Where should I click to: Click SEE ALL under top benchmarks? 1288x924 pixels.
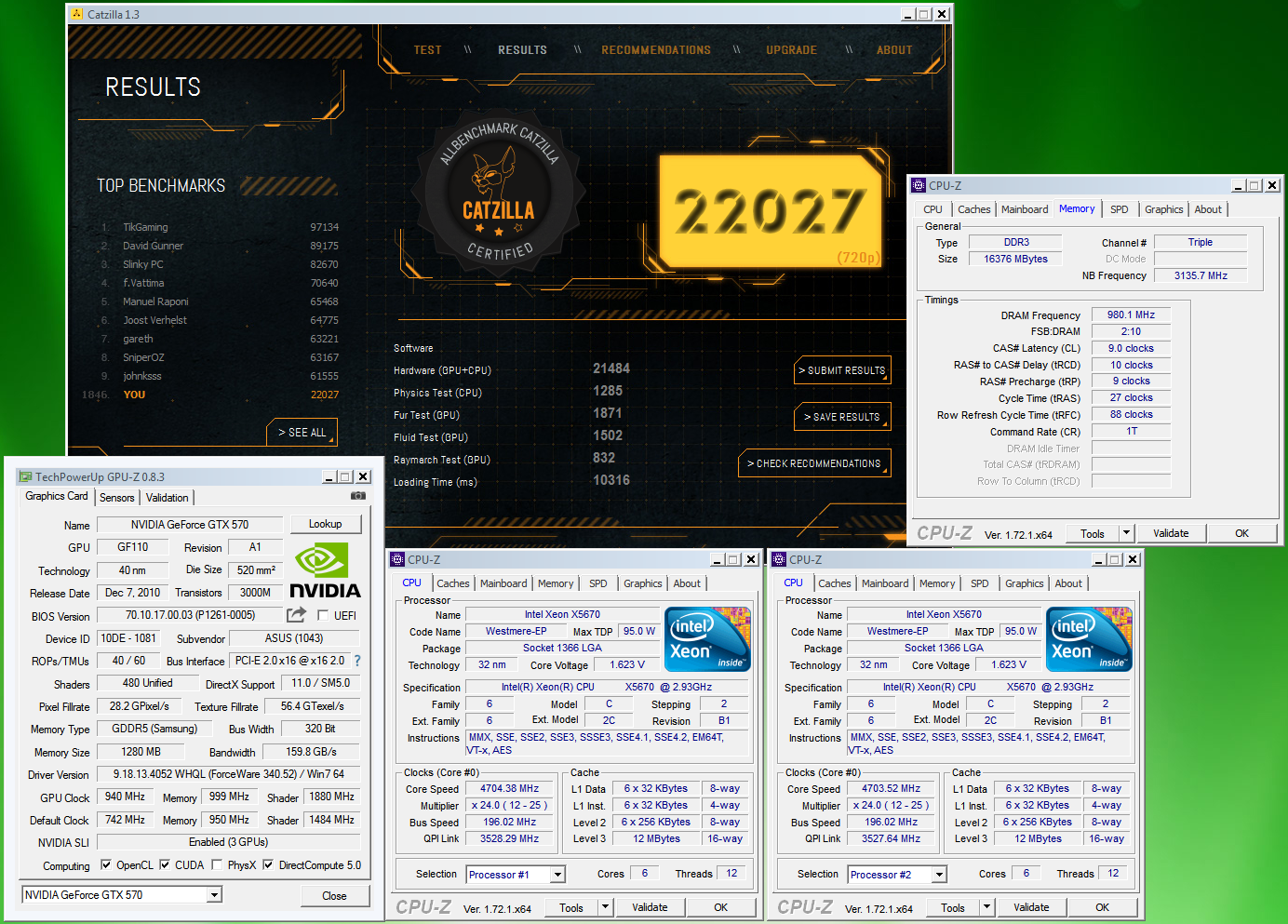point(302,433)
